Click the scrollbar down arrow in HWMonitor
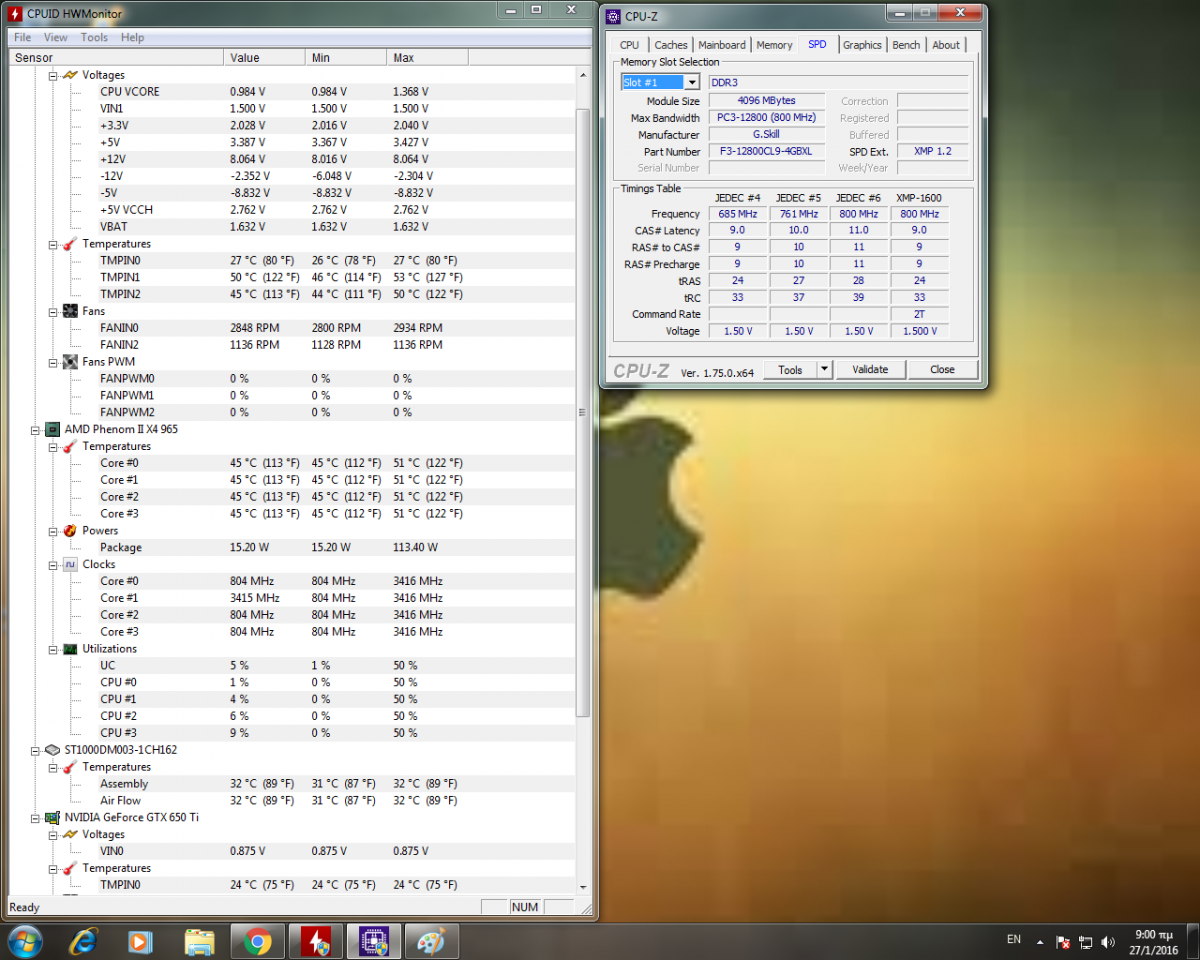1200x960 pixels. 584,886
